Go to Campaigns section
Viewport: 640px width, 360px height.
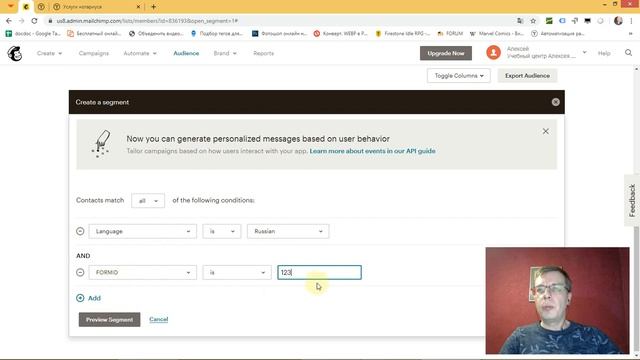tap(93, 53)
